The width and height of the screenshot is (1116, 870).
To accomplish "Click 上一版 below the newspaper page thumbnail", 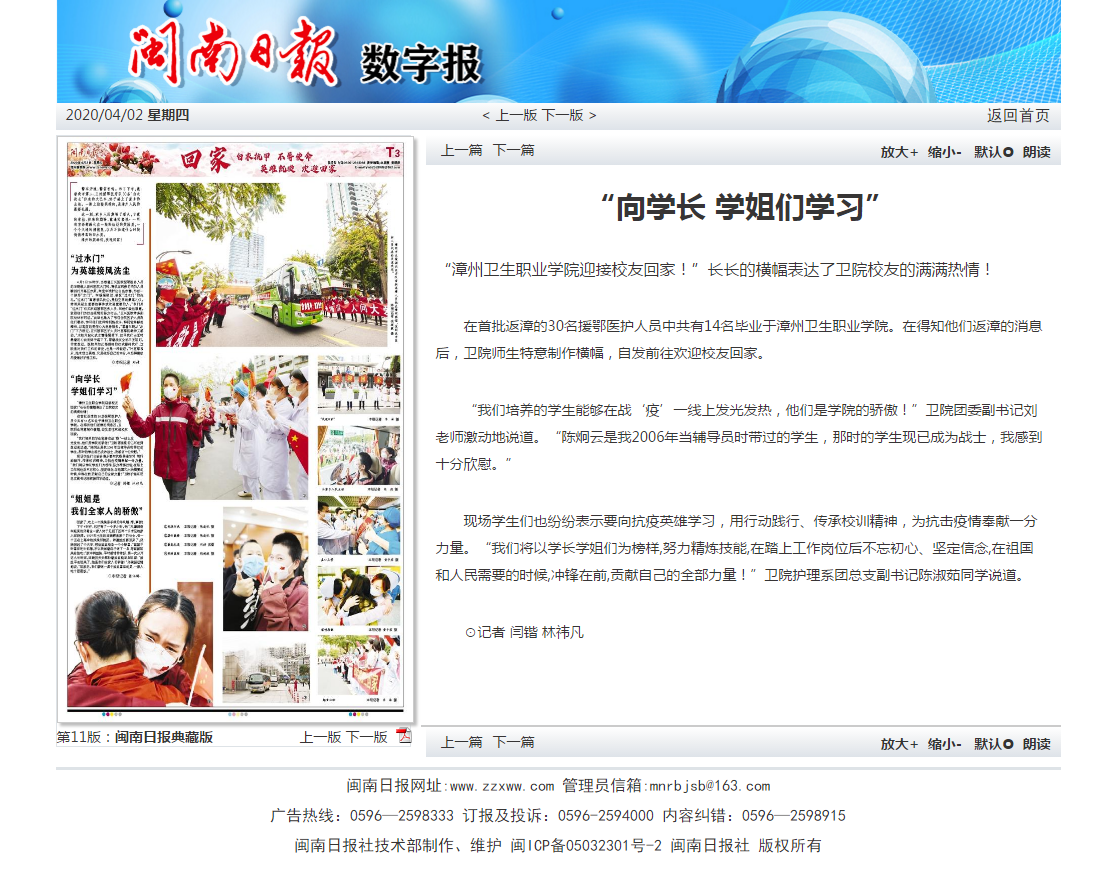I will click(x=320, y=737).
